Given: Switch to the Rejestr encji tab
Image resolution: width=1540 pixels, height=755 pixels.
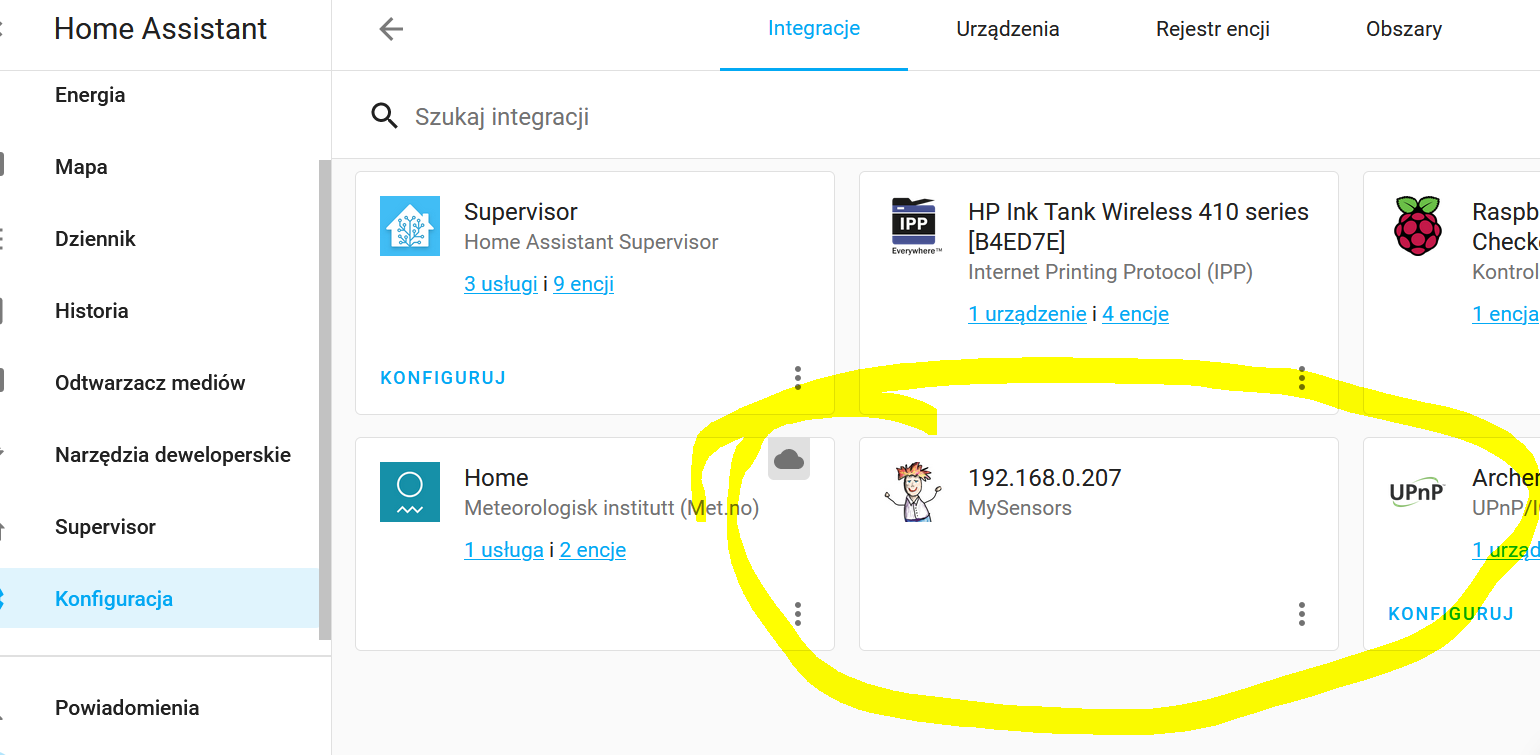Looking at the screenshot, I should 1213,29.
